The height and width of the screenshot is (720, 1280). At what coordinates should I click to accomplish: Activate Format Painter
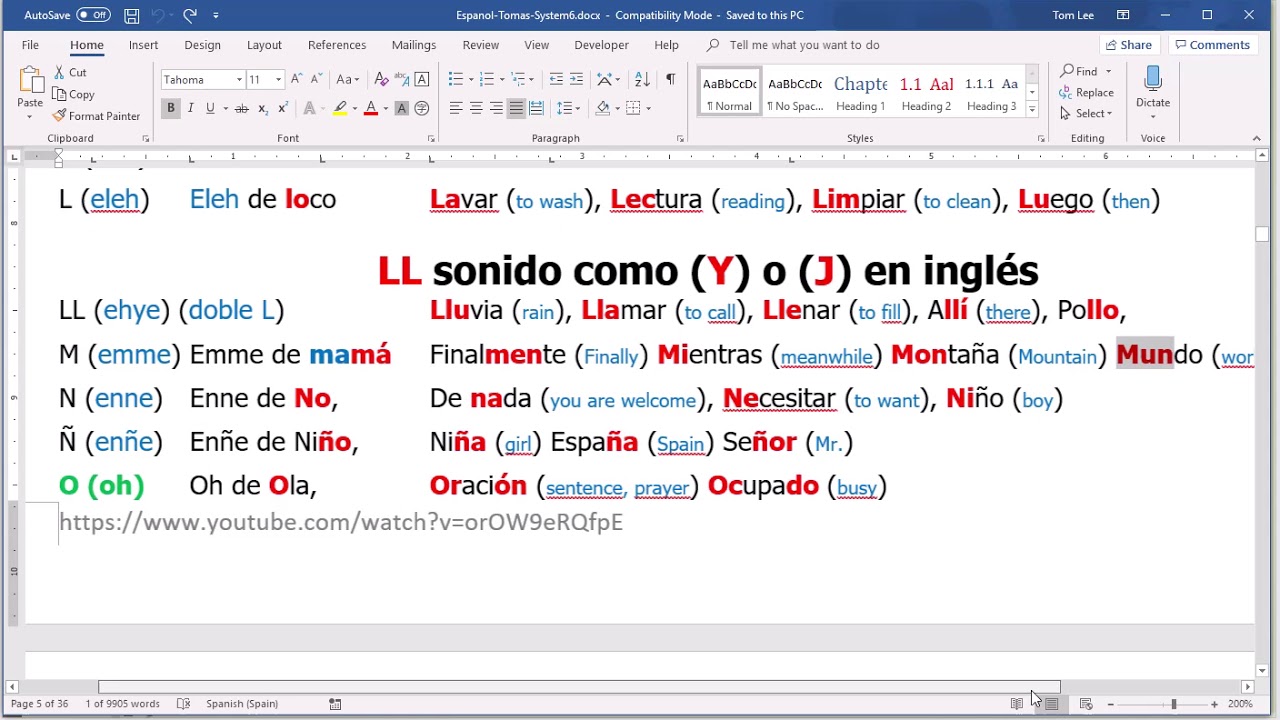click(x=96, y=116)
